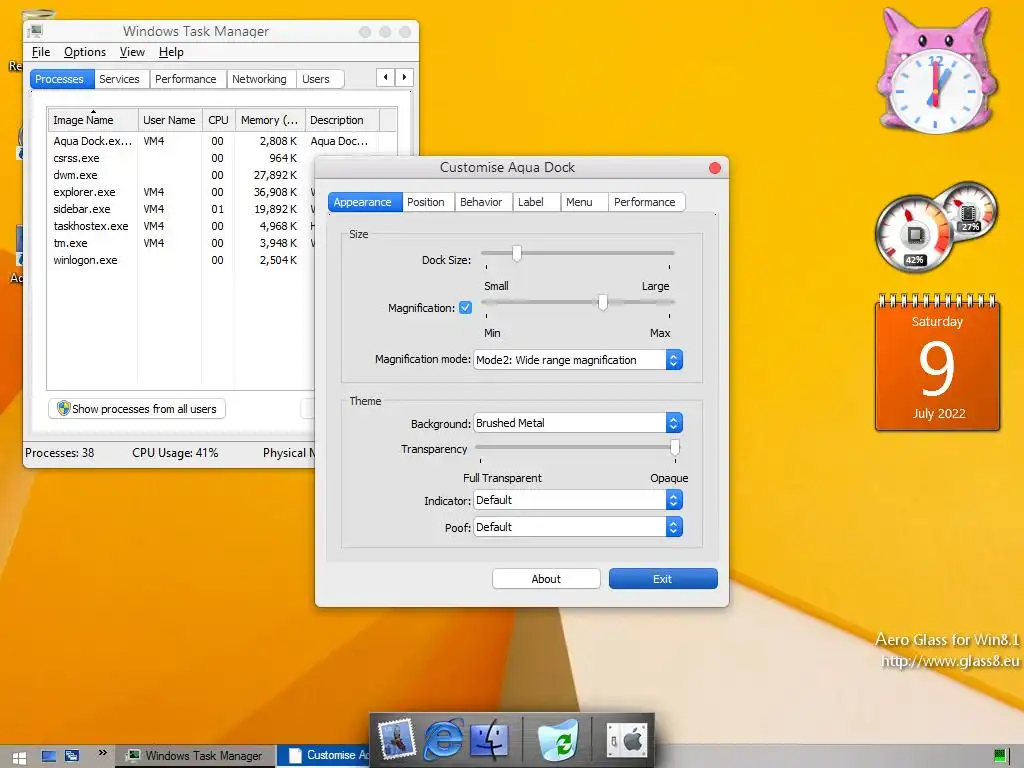Open Finder face icon in dock
The height and width of the screenshot is (768, 1024).
489,739
